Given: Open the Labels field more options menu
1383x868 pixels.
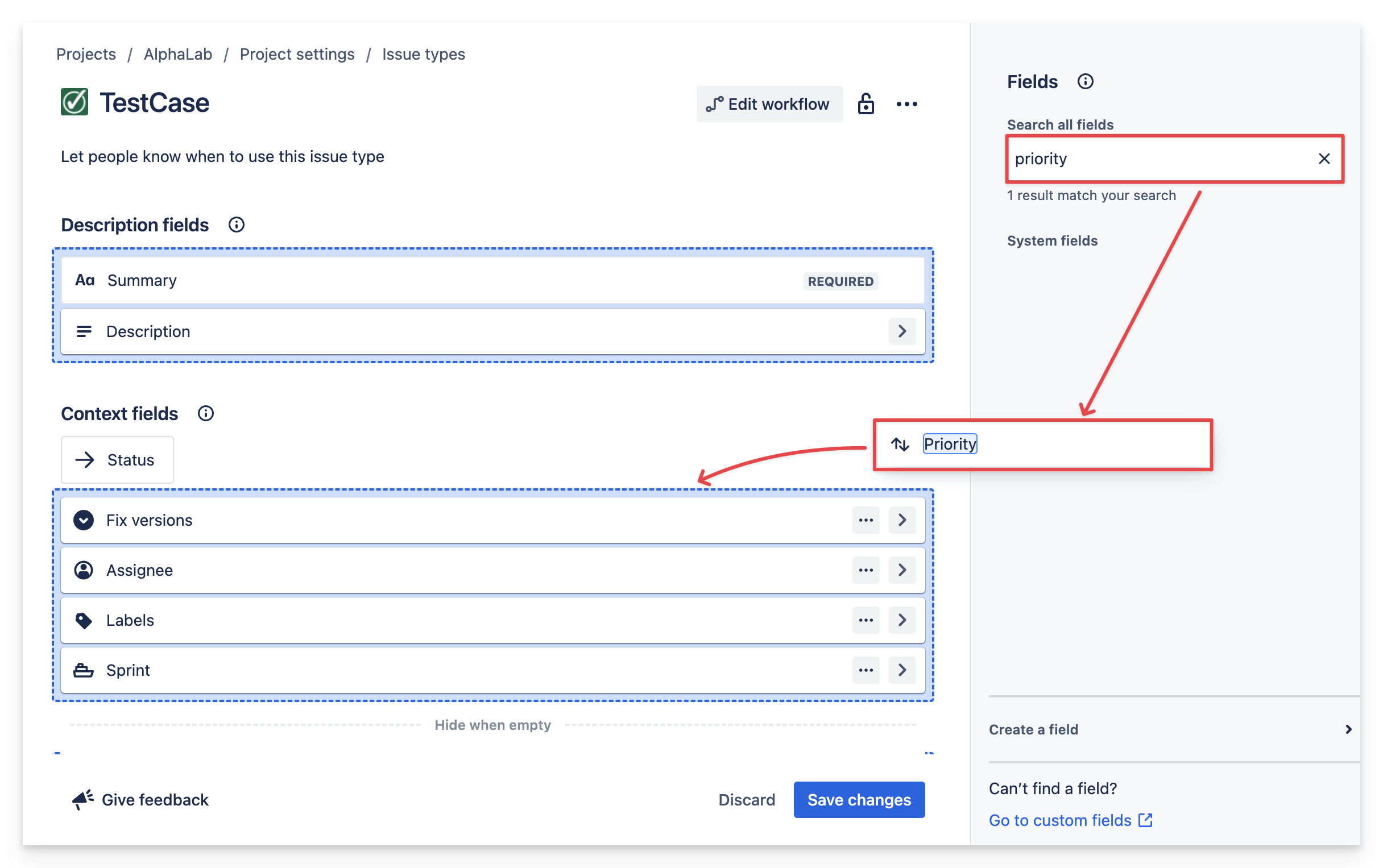Looking at the screenshot, I should pyautogui.click(x=866, y=620).
